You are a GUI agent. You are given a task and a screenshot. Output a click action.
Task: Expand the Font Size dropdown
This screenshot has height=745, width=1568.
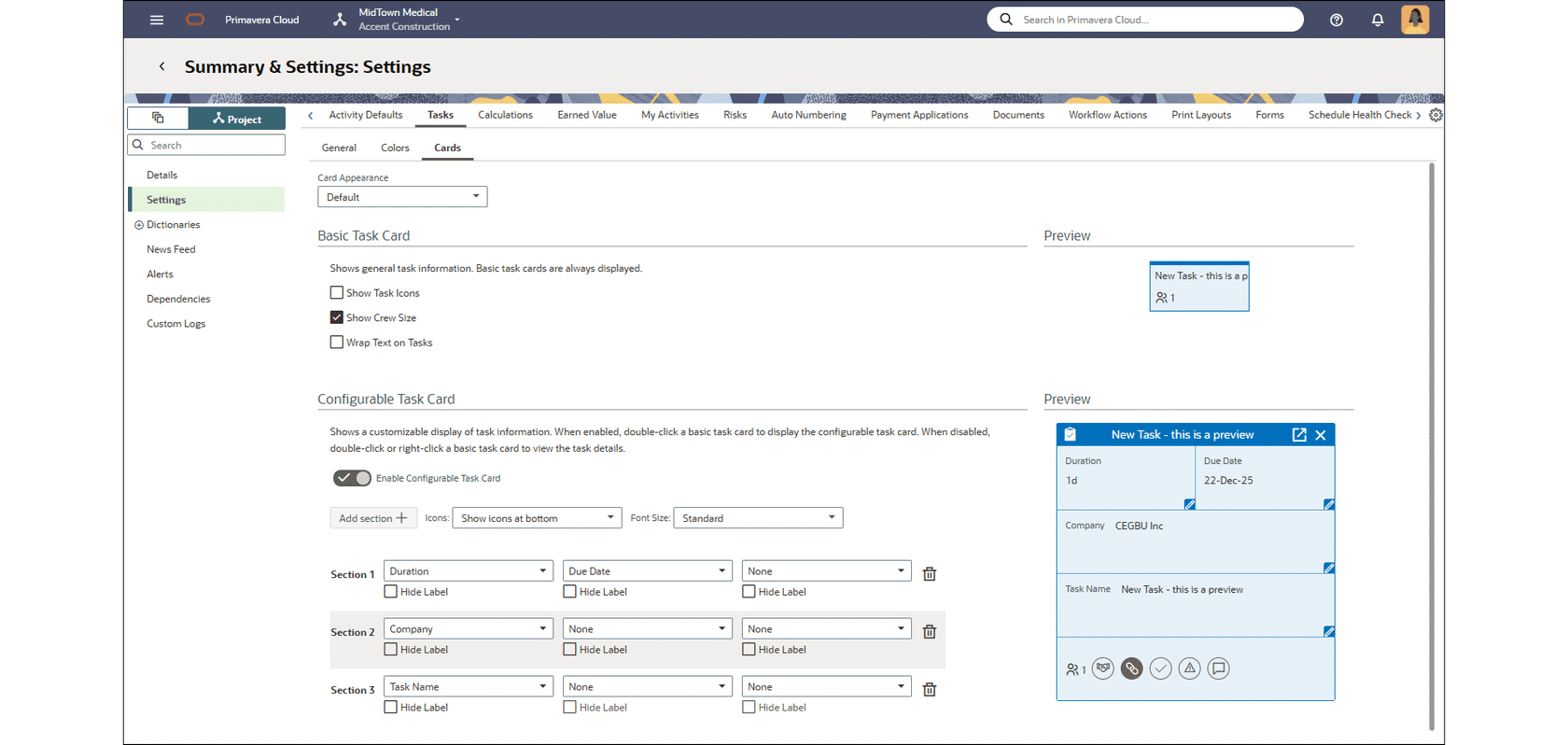[758, 518]
